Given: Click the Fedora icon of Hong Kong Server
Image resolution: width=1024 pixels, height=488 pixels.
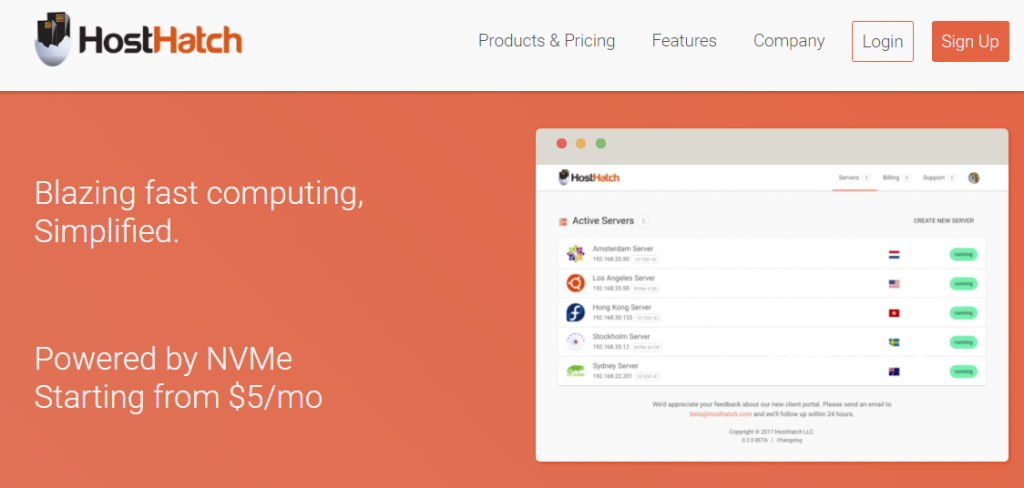Looking at the screenshot, I should (575, 312).
